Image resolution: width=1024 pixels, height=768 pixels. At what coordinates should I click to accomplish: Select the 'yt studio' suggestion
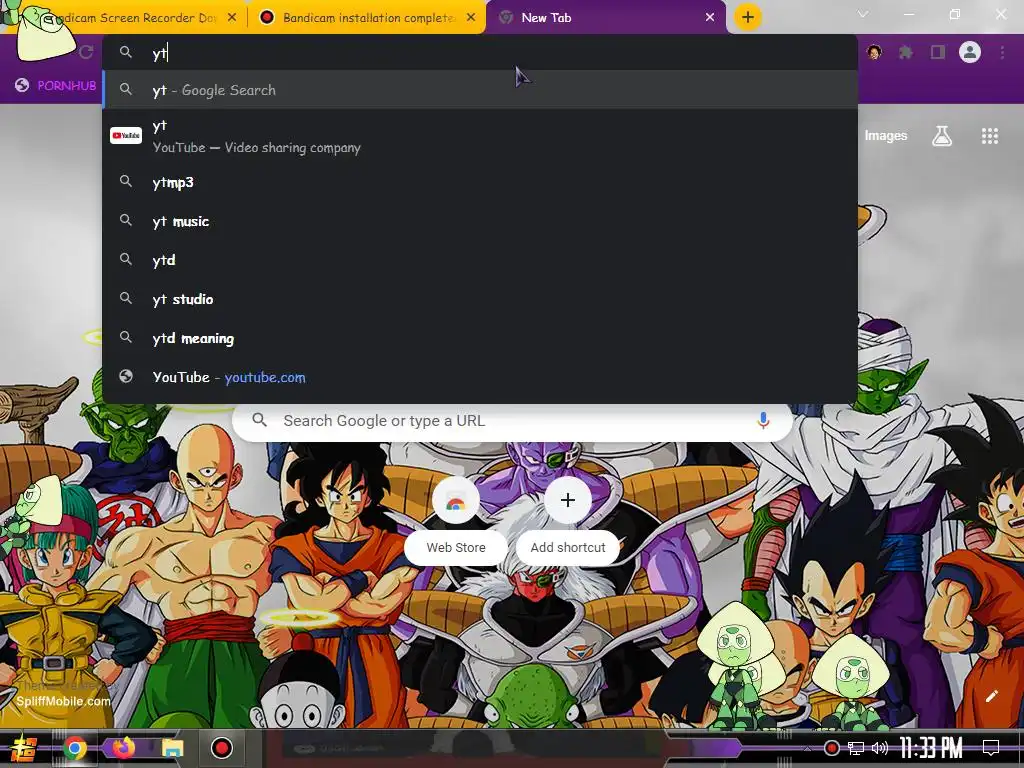point(479,299)
